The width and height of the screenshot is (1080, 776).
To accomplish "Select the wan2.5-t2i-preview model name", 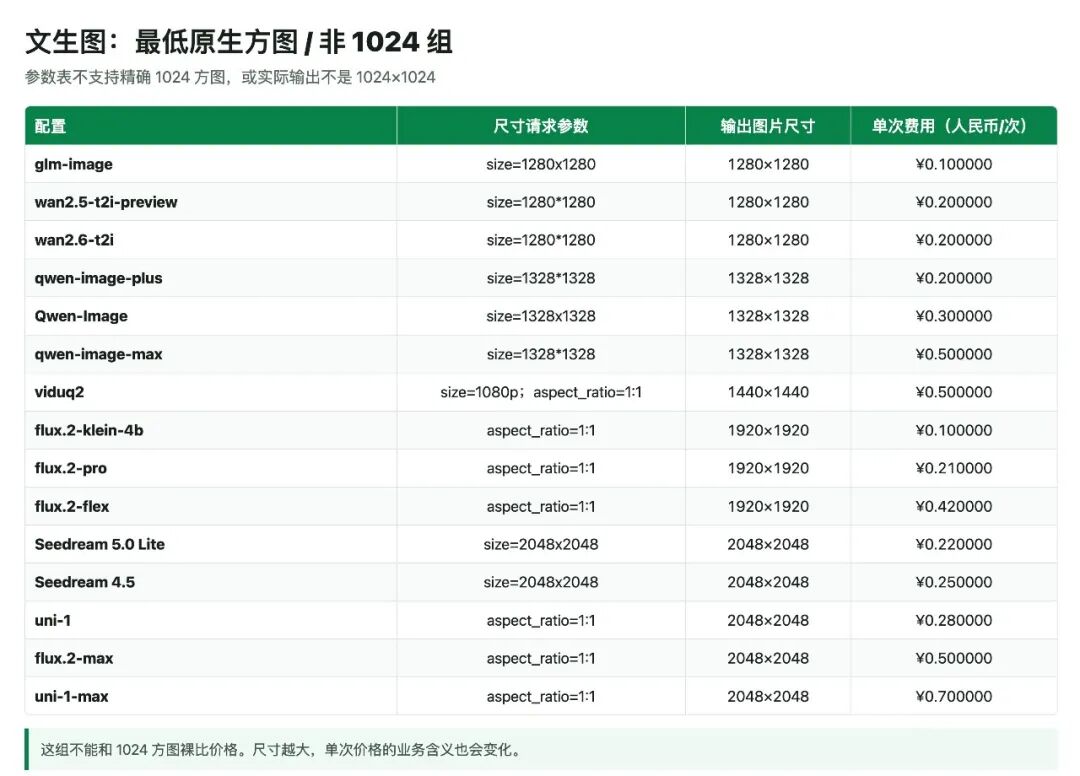I will 106,202.
